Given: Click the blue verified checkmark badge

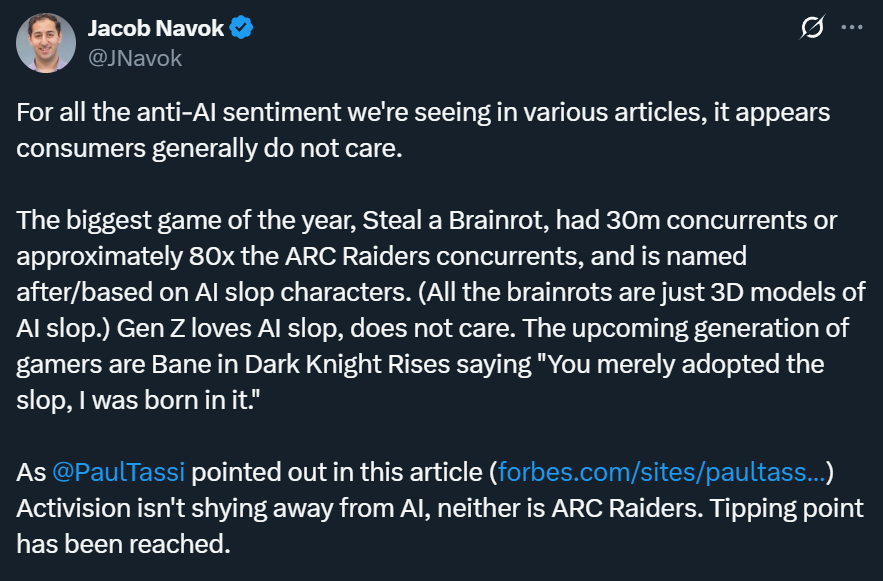Looking at the screenshot, I should pos(241,28).
